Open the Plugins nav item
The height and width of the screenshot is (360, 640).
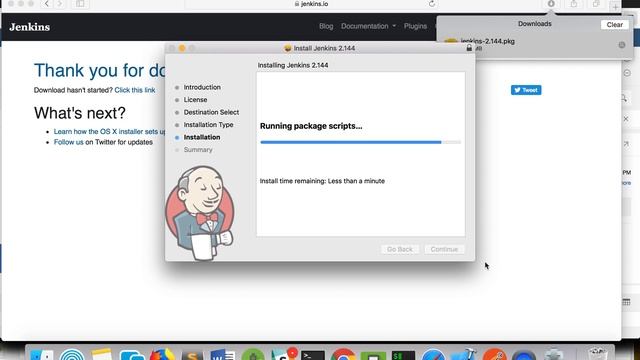[x=415, y=26]
